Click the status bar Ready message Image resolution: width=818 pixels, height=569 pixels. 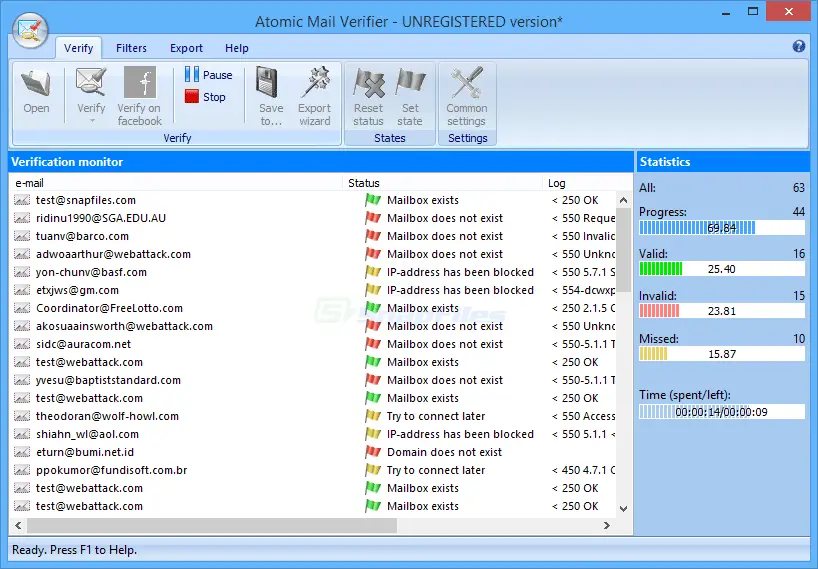point(74,550)
